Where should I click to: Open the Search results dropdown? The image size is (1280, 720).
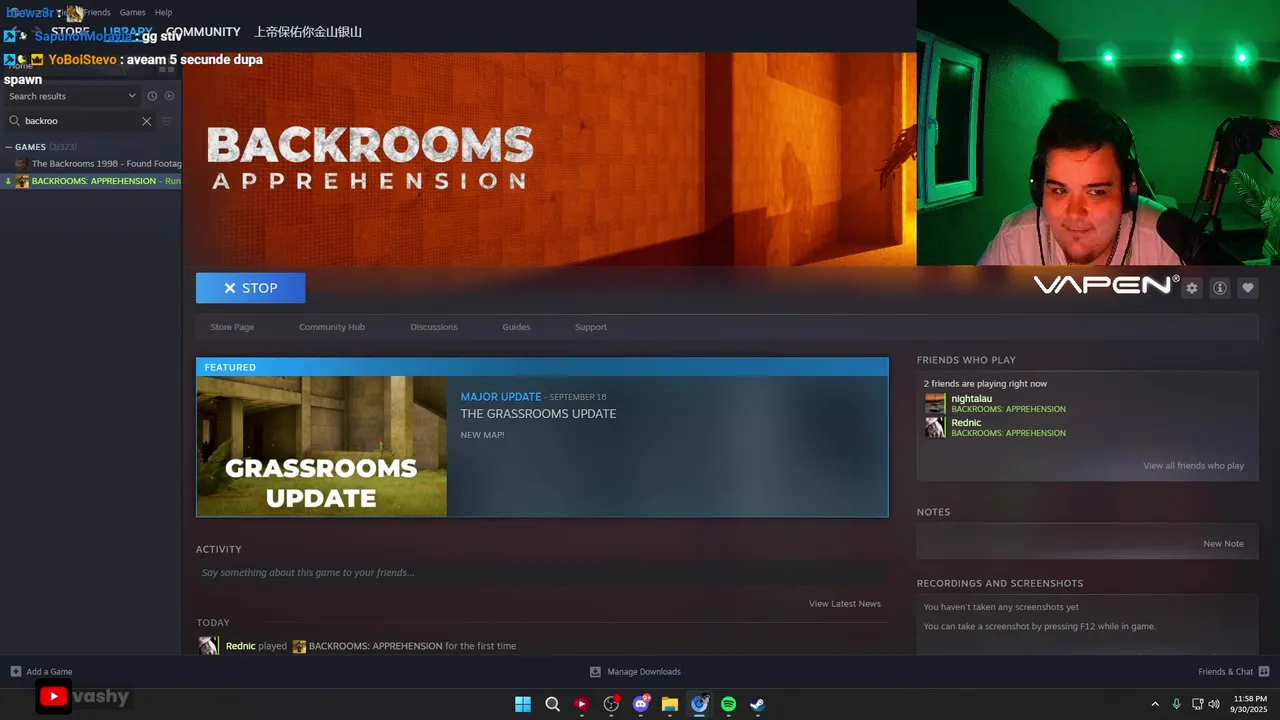72,96
